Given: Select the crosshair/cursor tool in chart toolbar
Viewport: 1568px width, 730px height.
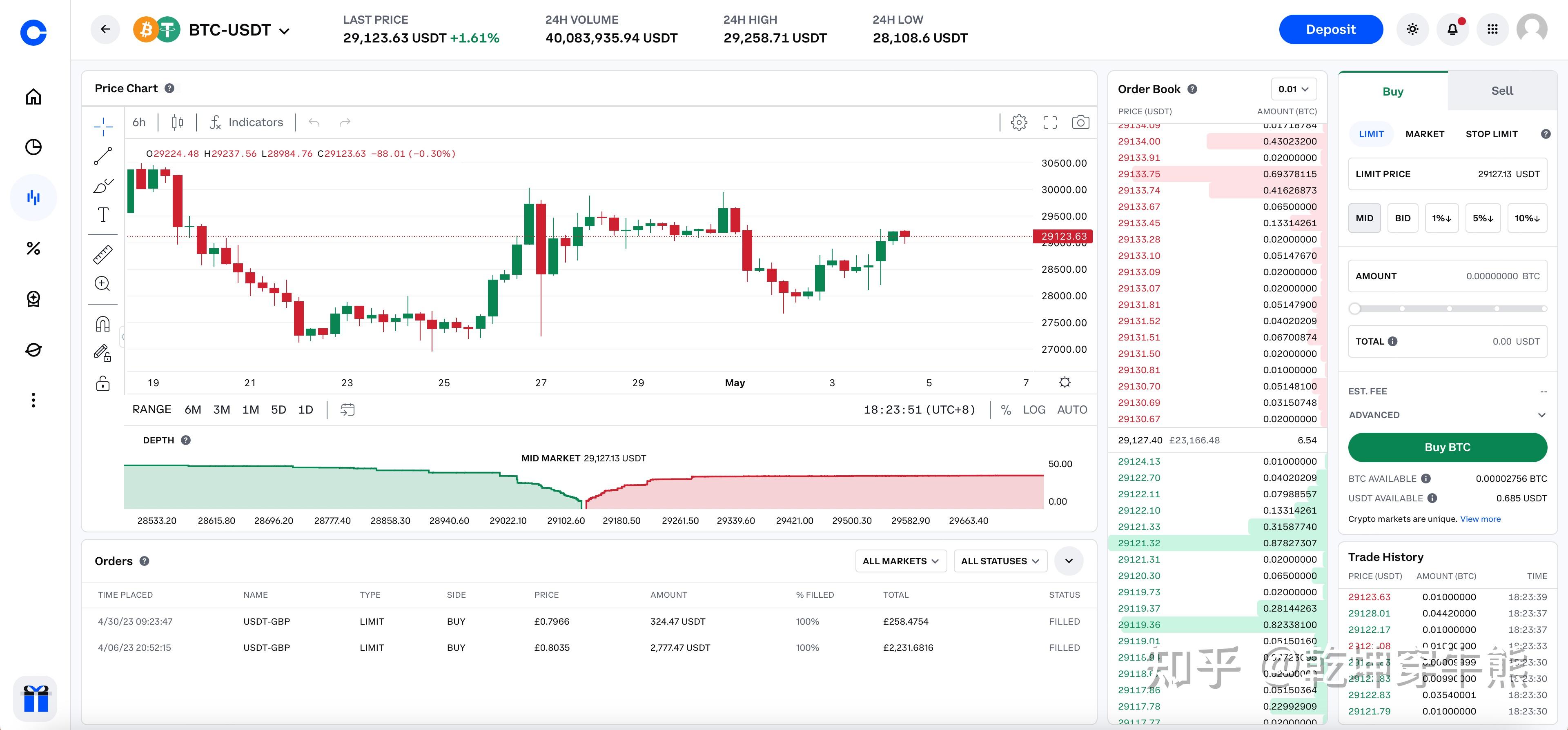Looking at the screenshot, I should 100,123.
